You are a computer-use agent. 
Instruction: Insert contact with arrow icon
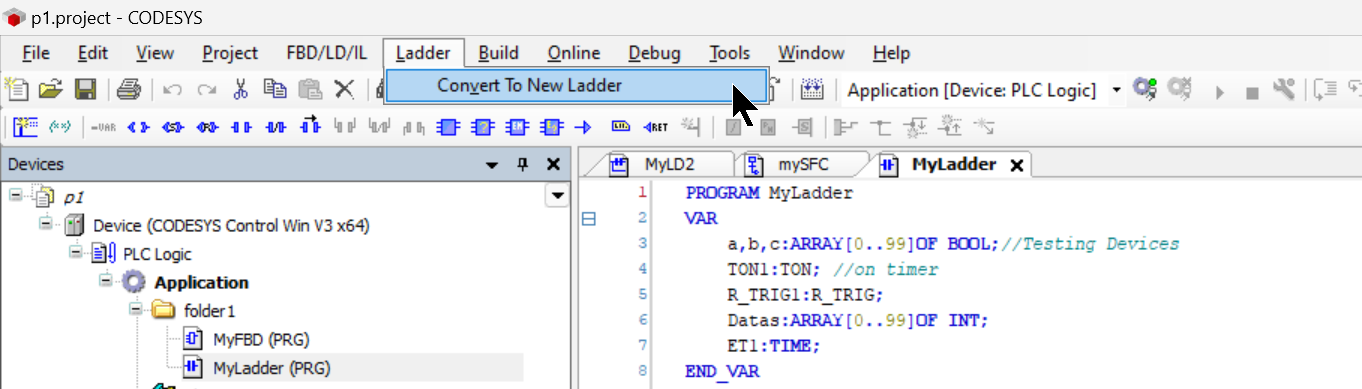coord(310,125)
